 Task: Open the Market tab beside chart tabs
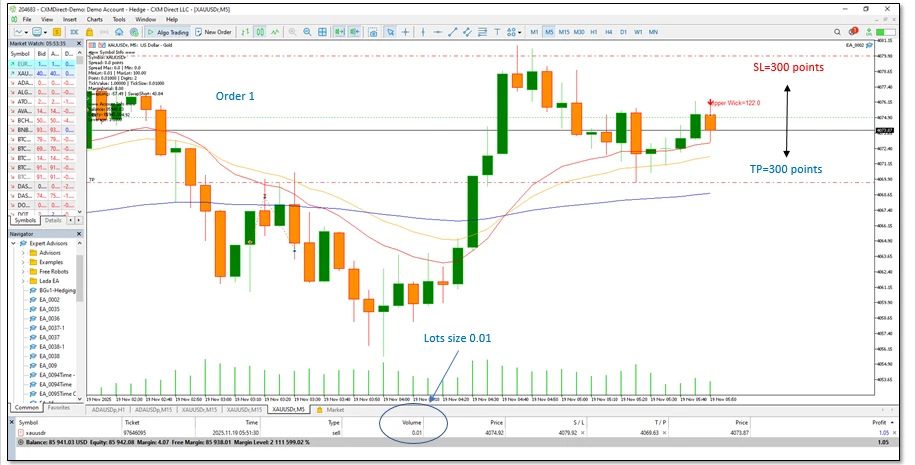[331, 410]
